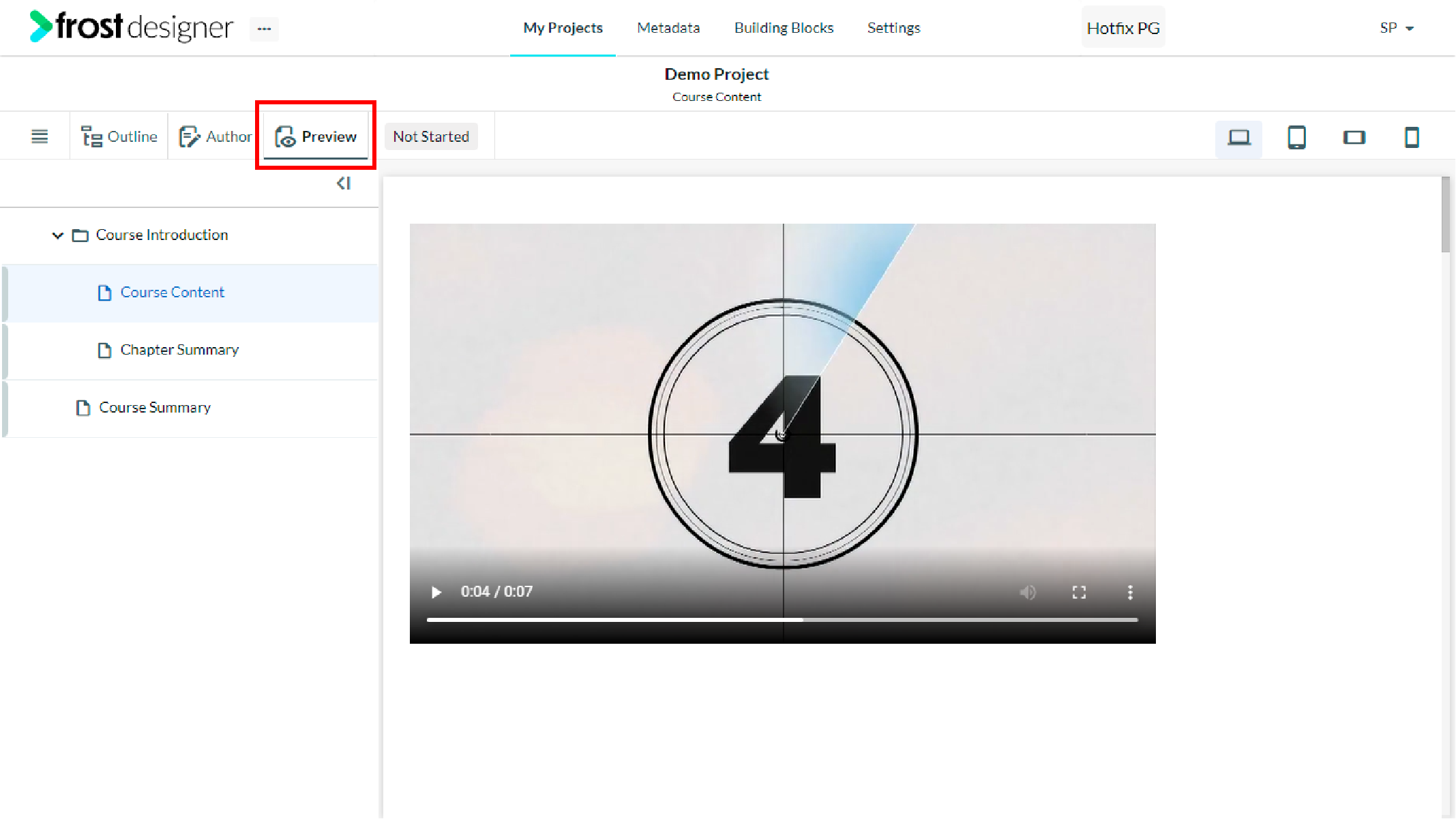Open the Settings menu
The height and width of the screenshot is (819, 1456).
[x=893, y=28]
